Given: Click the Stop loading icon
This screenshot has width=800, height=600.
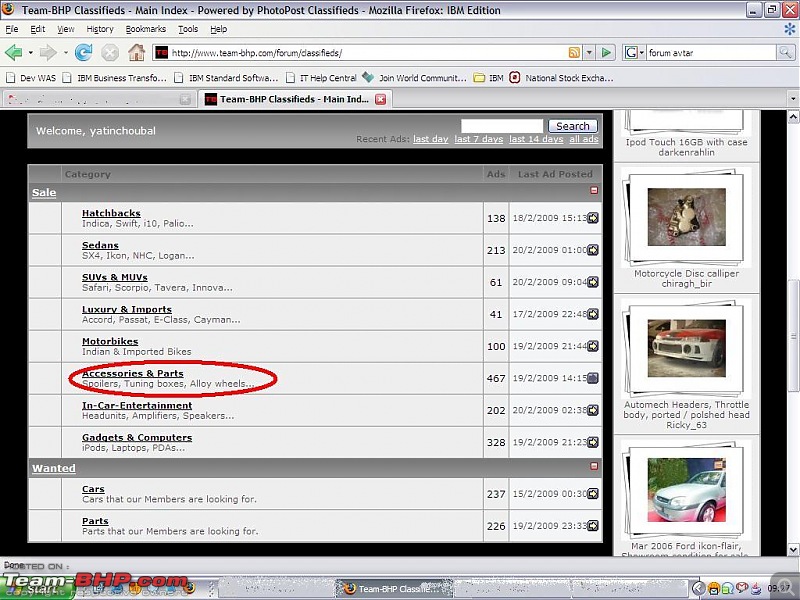Looking at the screenshot, I should [x=110, y=52].
